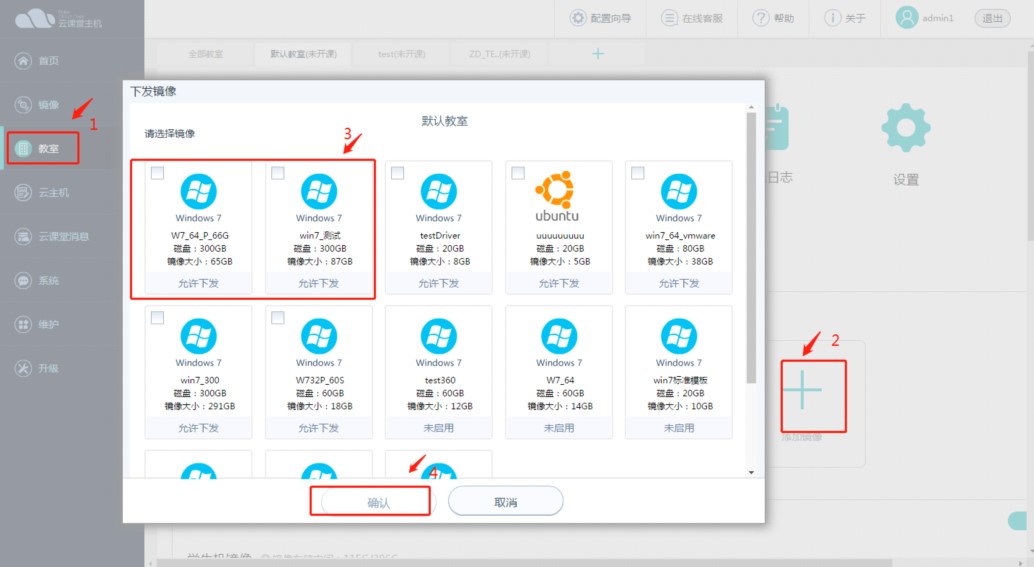Click the 教室 classroom sidebar icon

pos(23,148)
